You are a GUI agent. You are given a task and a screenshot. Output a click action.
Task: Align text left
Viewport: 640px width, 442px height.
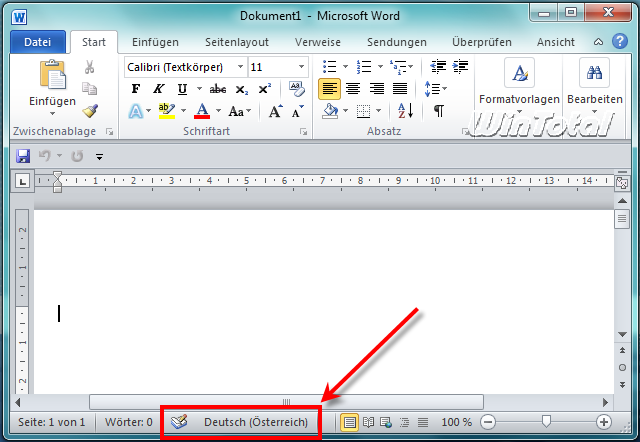(x=329, y=89)
